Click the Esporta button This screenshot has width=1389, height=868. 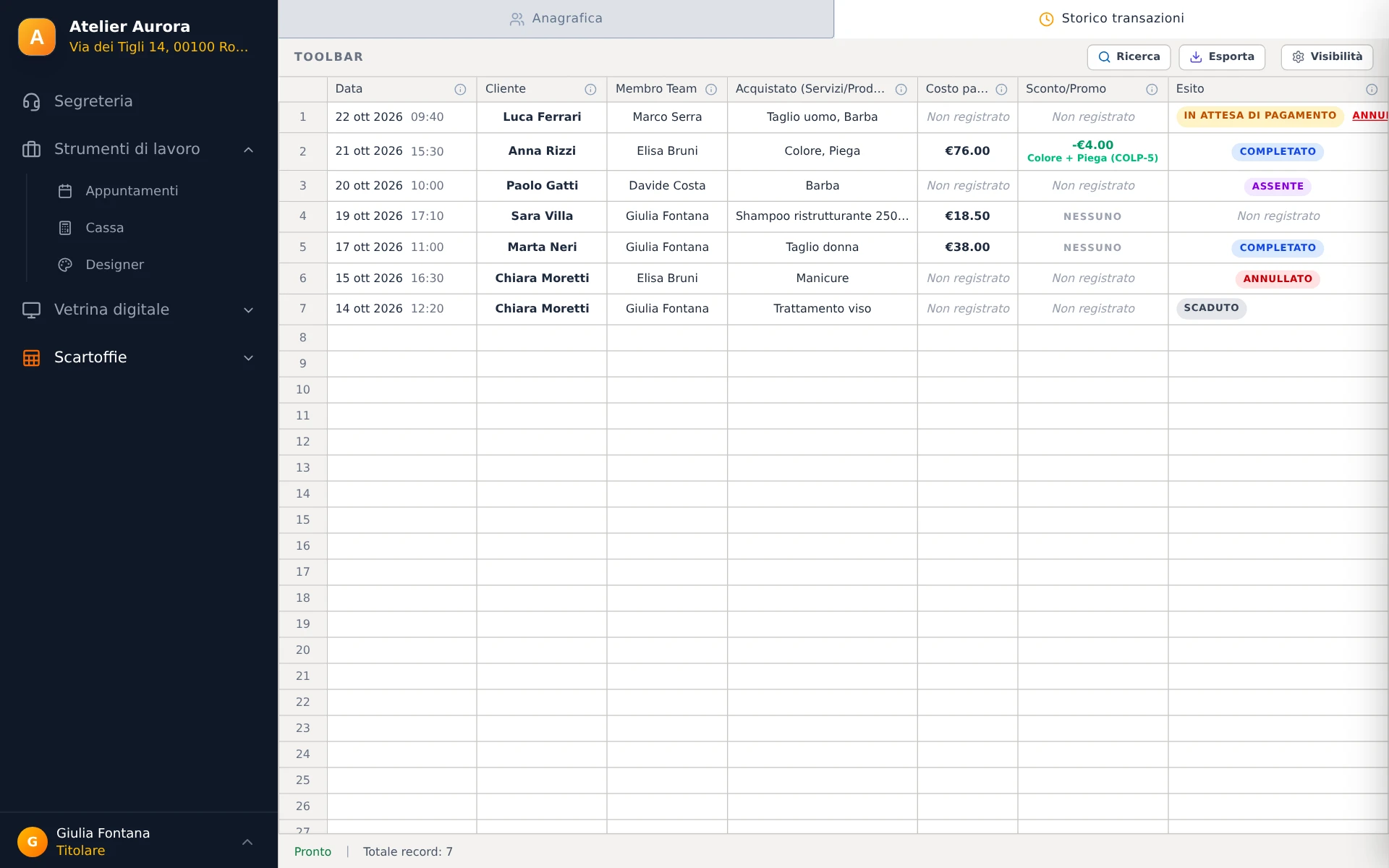tap(1222, 57)
